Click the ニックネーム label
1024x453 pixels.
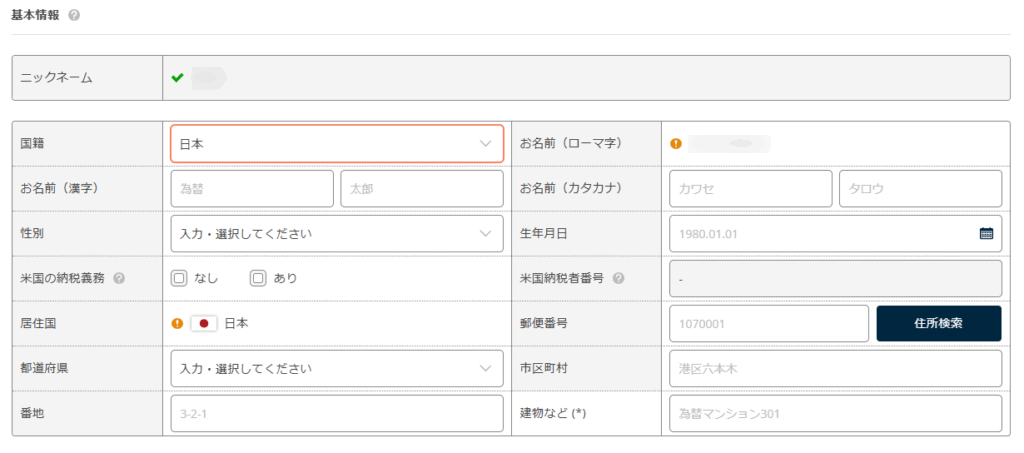point(56,78)
